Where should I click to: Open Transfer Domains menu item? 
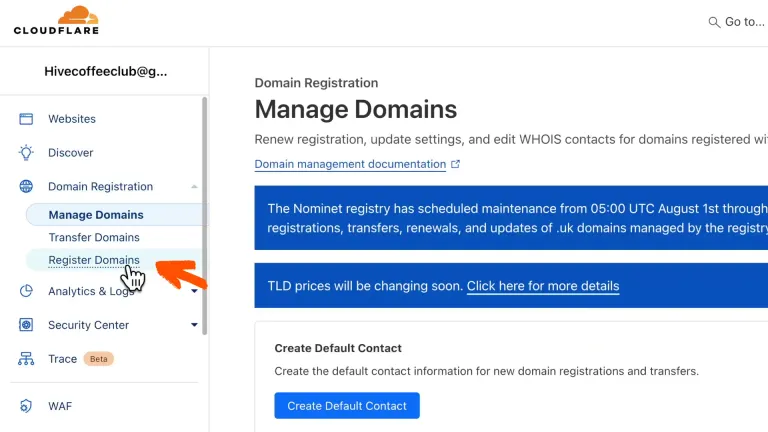click(94, 238)
